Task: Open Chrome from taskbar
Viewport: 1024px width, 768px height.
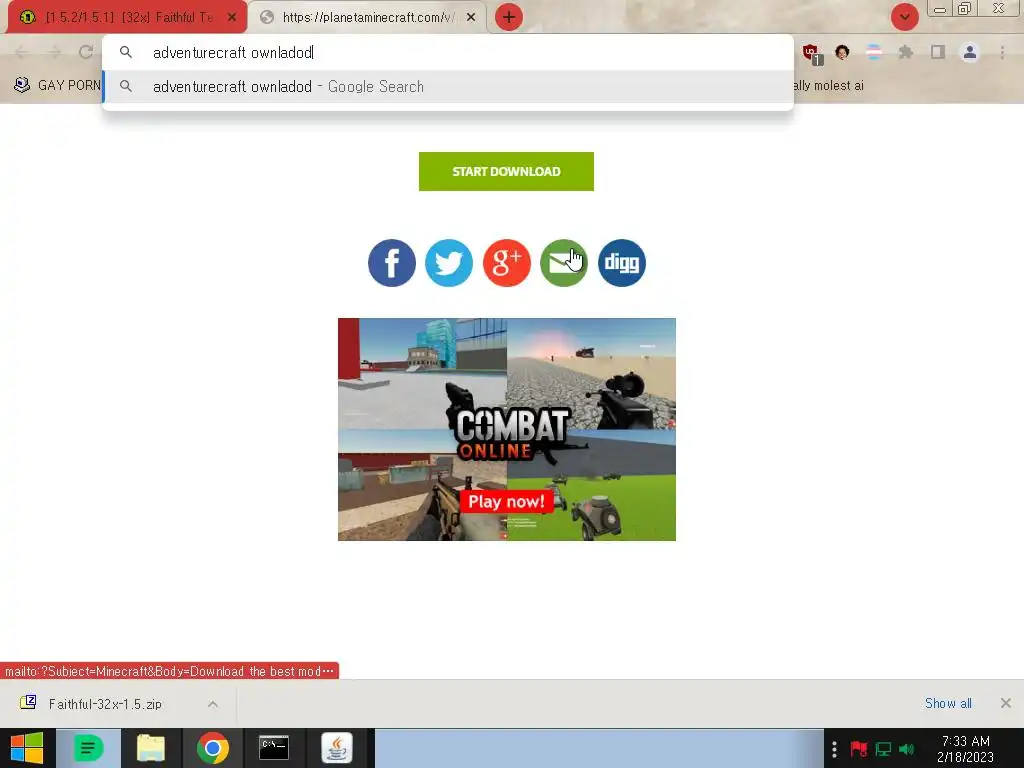Action: [212, 748]
